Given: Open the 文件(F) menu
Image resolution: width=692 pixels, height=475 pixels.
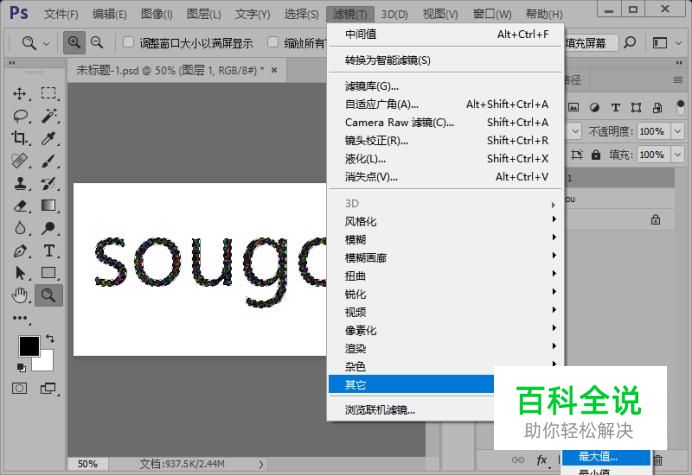Looking at the screenshot, I should 61,14.
